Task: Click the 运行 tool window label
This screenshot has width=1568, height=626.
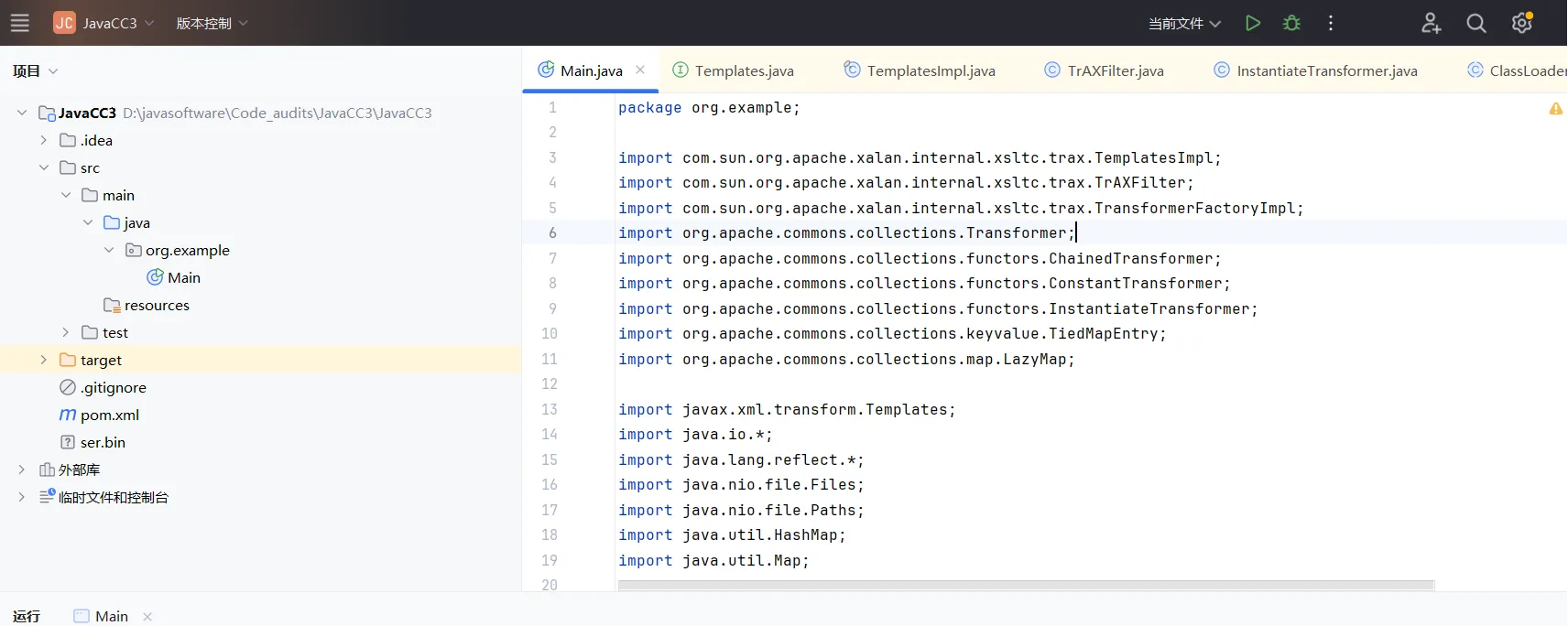Action: point(27,616)
